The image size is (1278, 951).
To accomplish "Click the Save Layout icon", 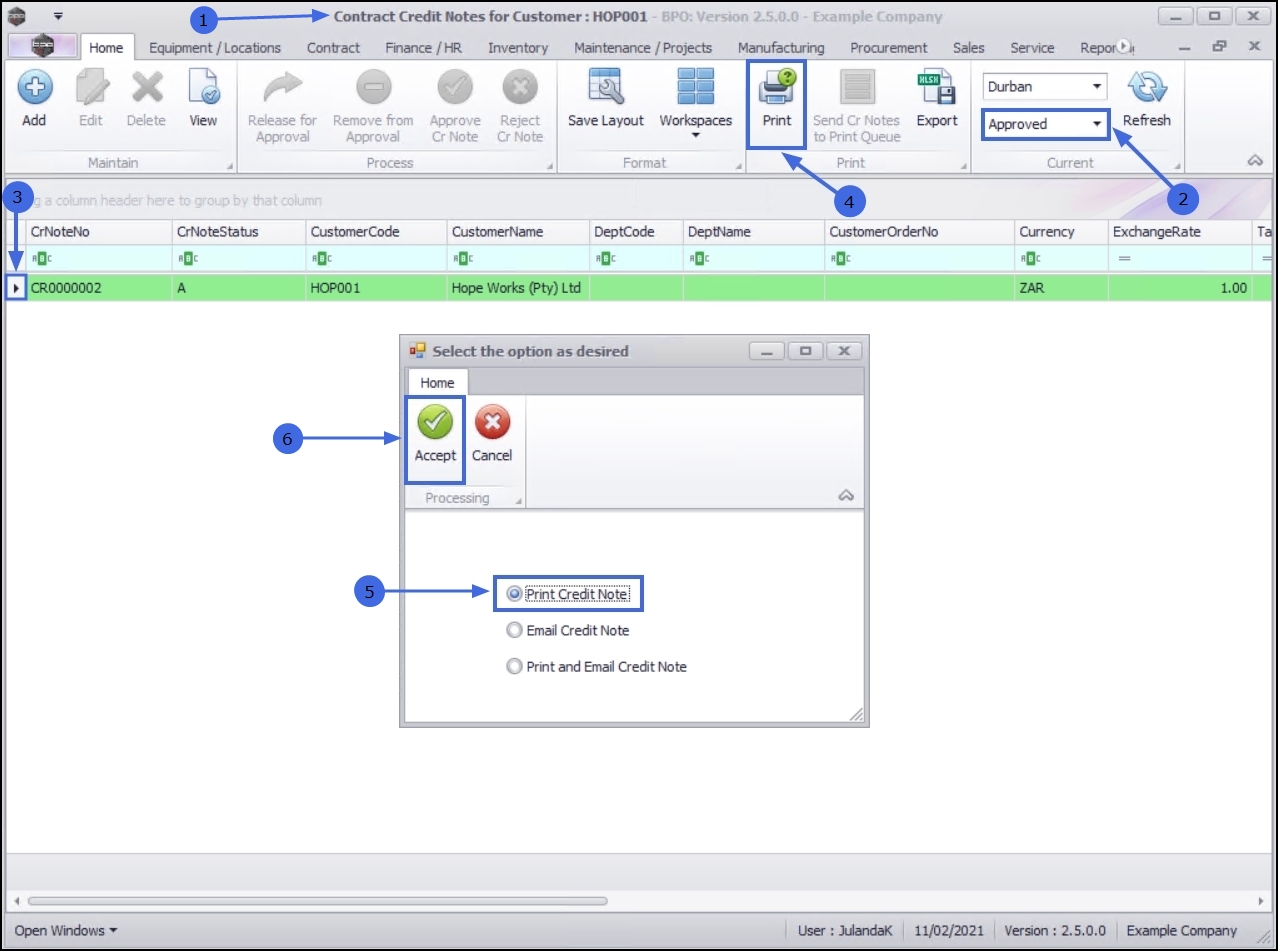I will click(x=606, y=88).
